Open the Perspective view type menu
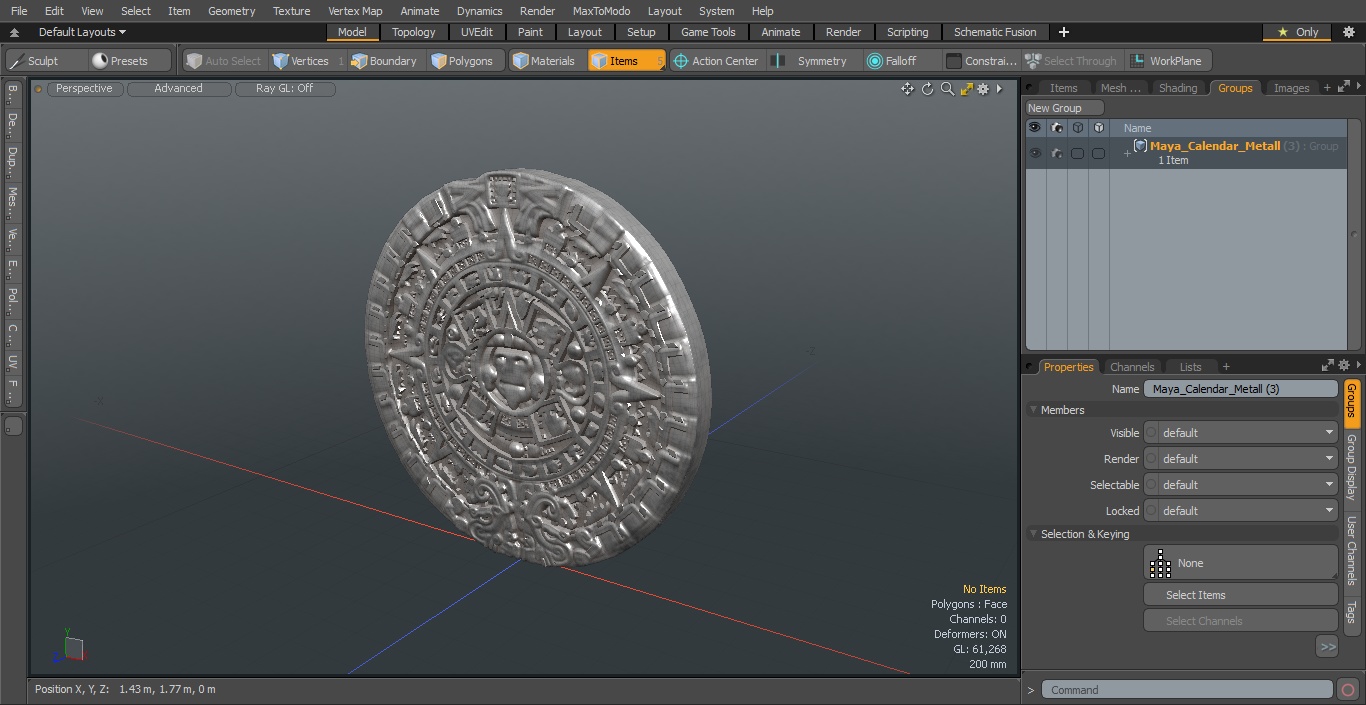Screen dimensions: 1366x705 point(85,89)
